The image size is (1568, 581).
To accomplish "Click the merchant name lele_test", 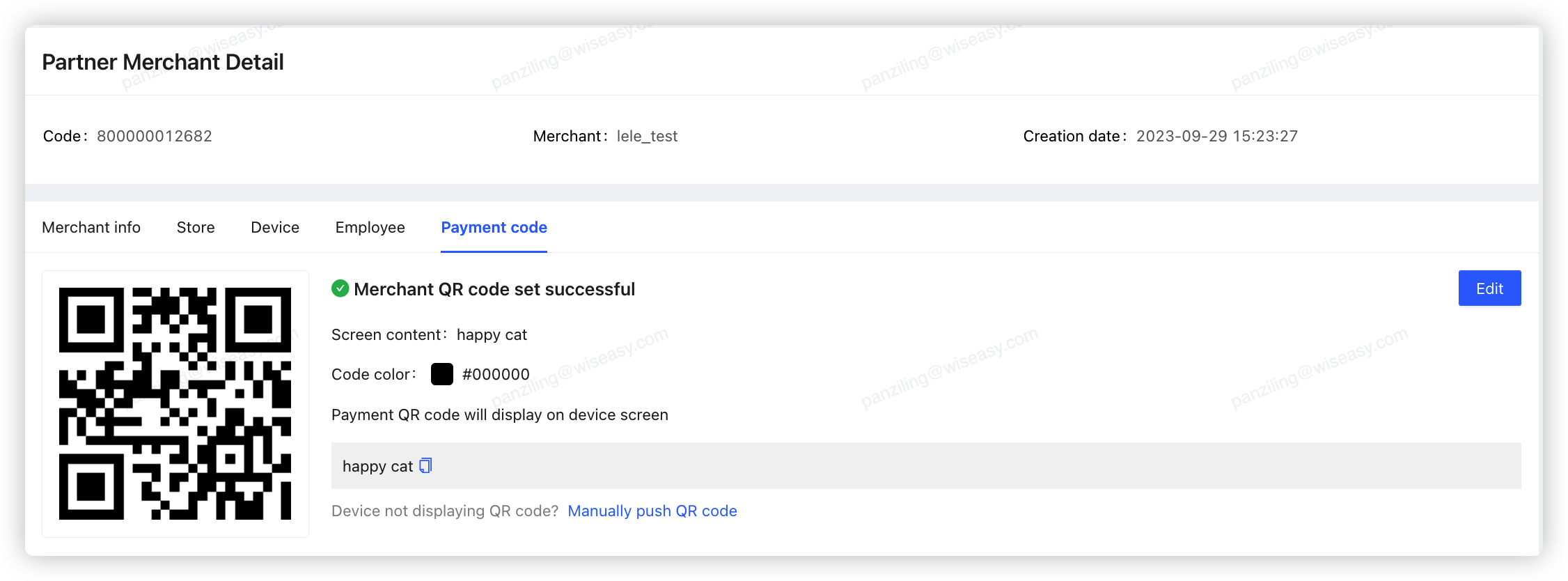I will 648,136.
